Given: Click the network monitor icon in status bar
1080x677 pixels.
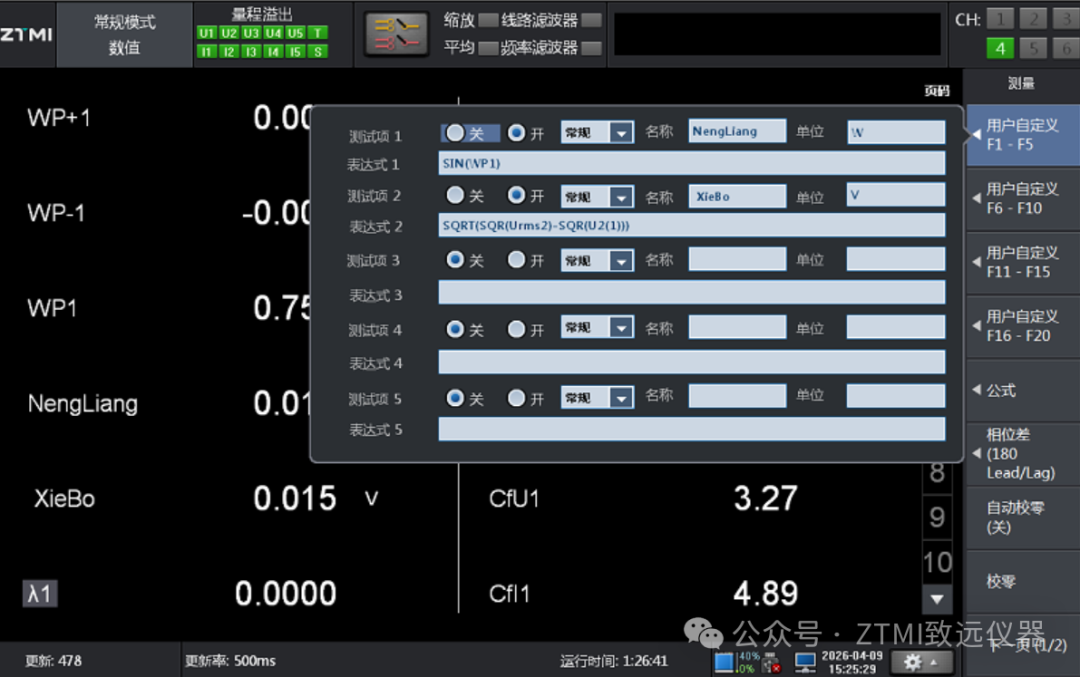Looking at the screenshot, I should (805, 661).
